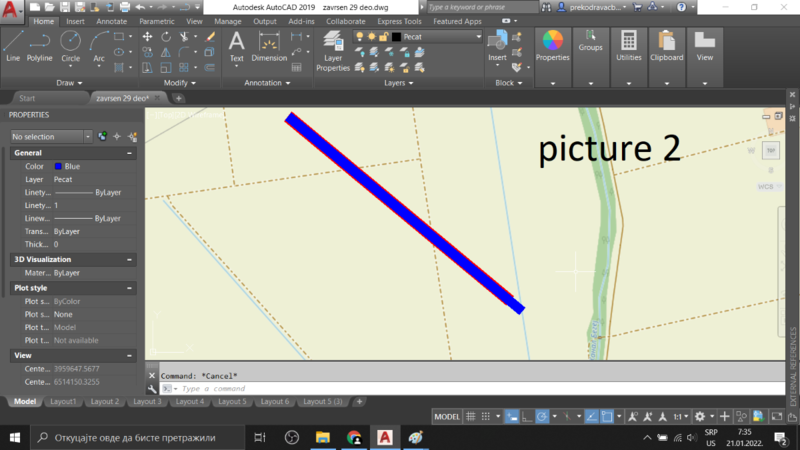Click the Blue color swatch property
This screenshot has width=800, height=450.
pyautogui.click(x=59, y=166)
